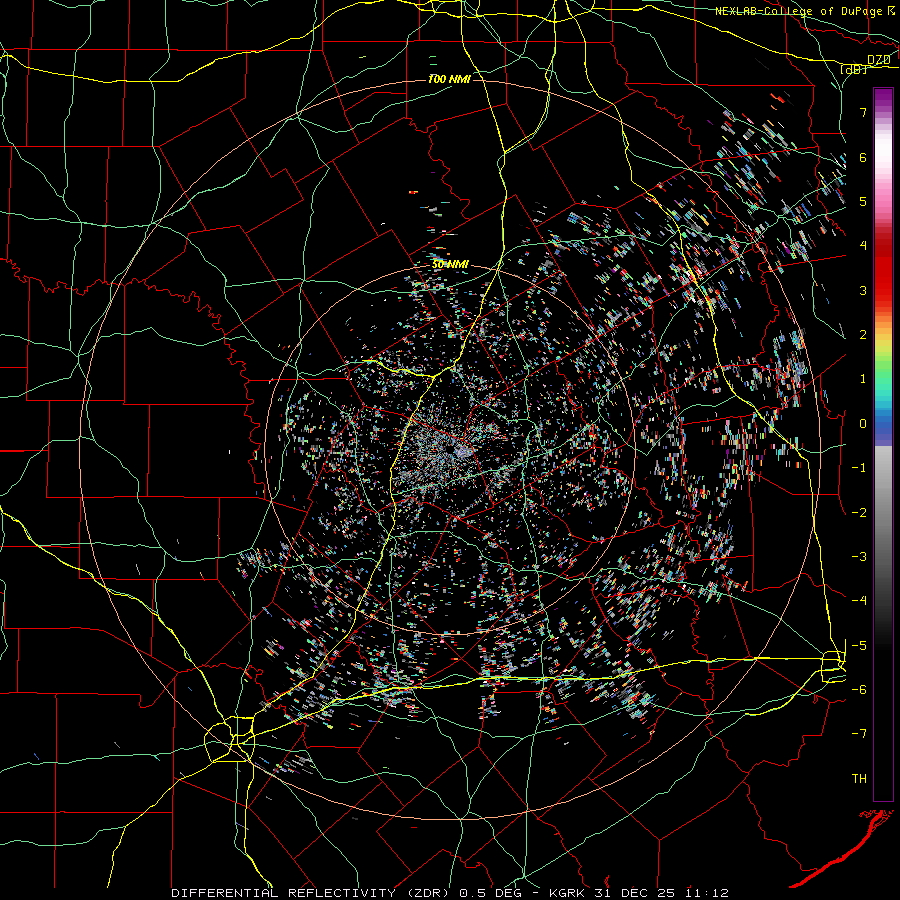Viewport: 900px width, 900px height.
Task: Click the 0.5 DEG elevation text
Action: point(490,893)
